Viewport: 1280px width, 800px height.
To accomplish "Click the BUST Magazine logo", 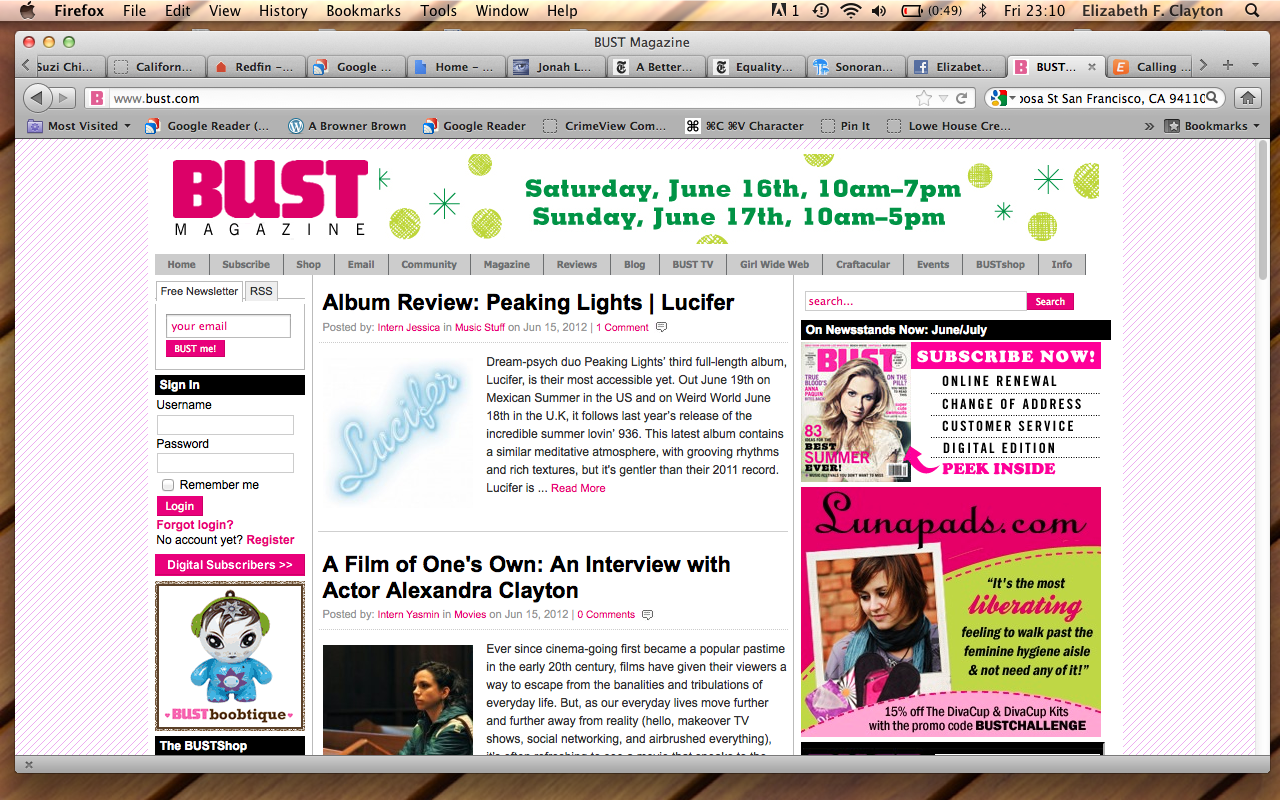I will pyautogui.click(x=270, y=198).
